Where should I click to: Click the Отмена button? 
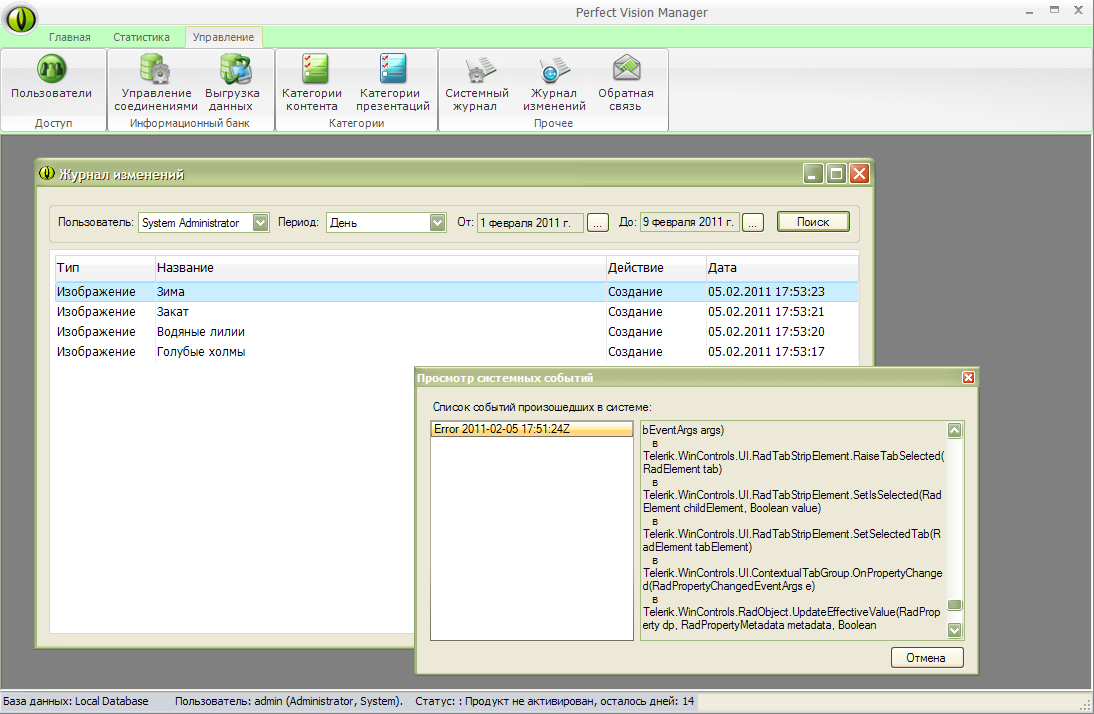click(927, 657)
